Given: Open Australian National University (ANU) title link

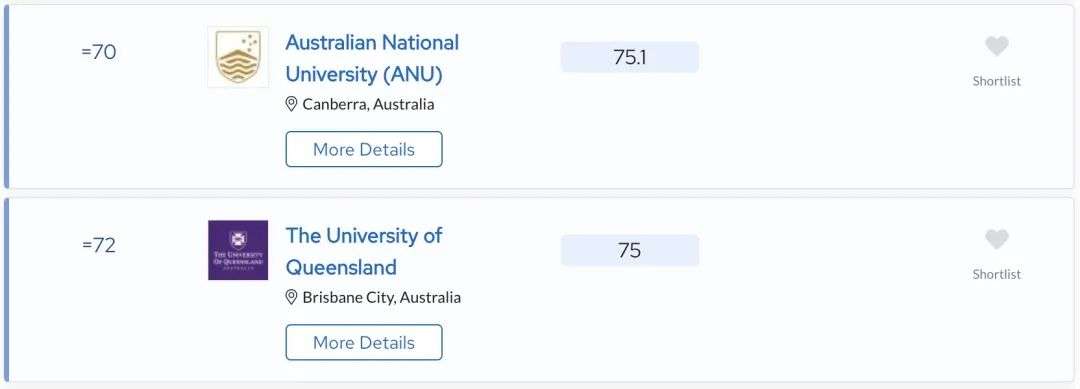Looking at the screenshot, I should tap(372, 58).
